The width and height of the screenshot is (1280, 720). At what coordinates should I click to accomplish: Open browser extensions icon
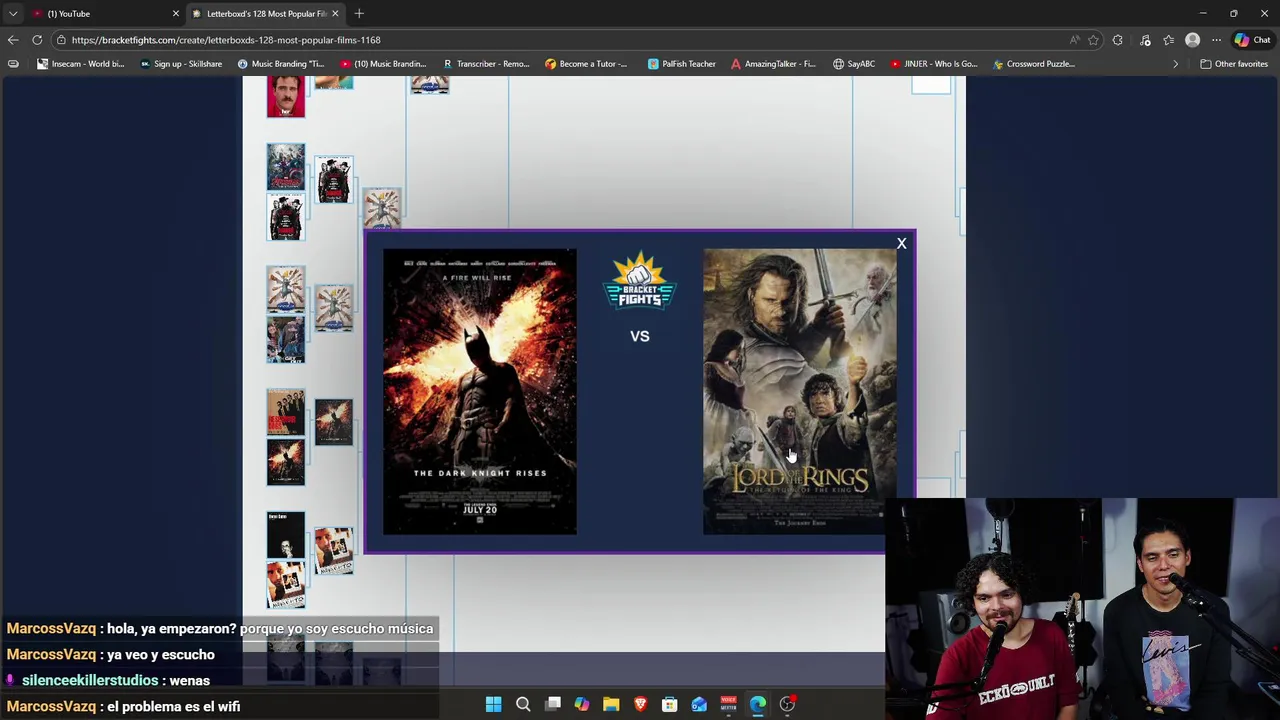click(x=1118, y=40)
